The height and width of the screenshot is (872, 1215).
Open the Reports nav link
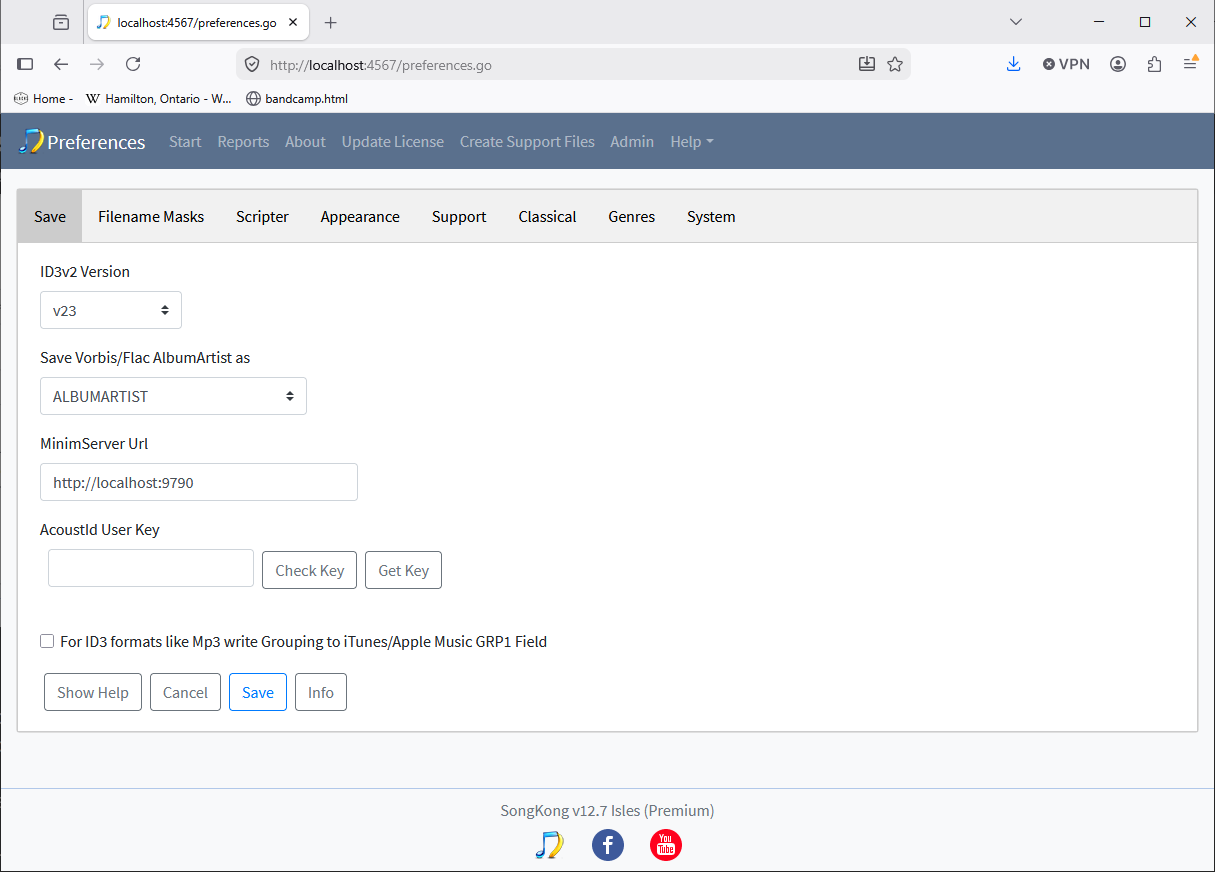243,142
